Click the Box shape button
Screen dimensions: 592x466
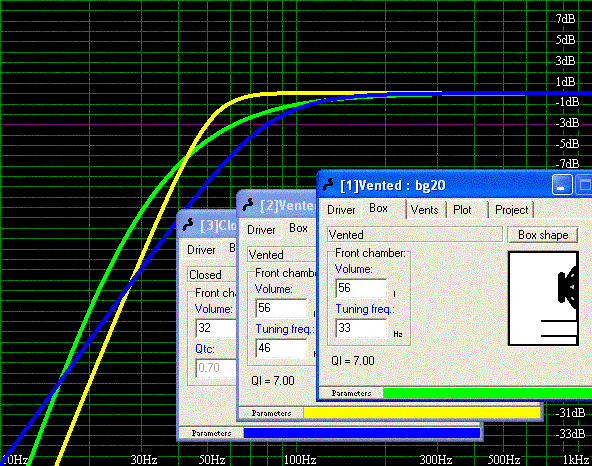(x=543, y=235)
